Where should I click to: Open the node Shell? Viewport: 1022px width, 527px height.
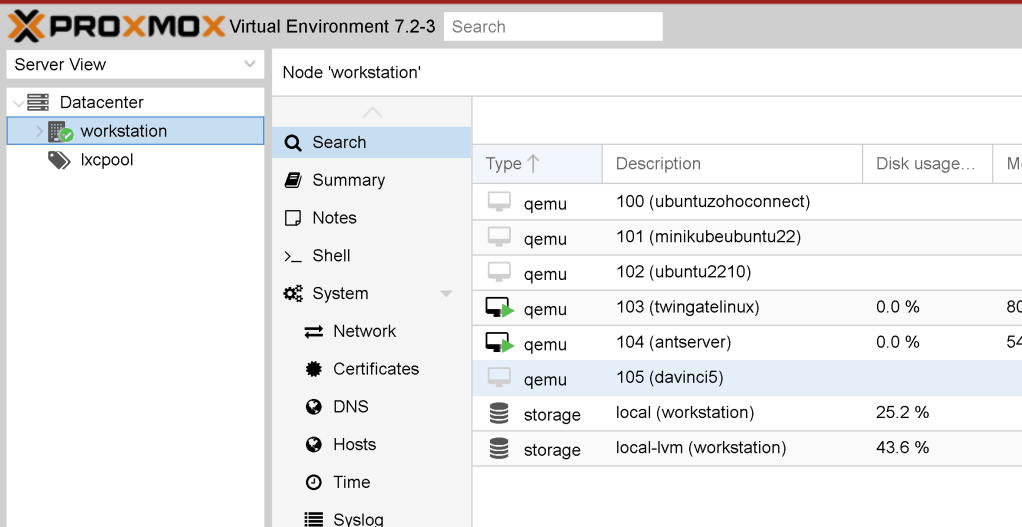pos(372,256)
